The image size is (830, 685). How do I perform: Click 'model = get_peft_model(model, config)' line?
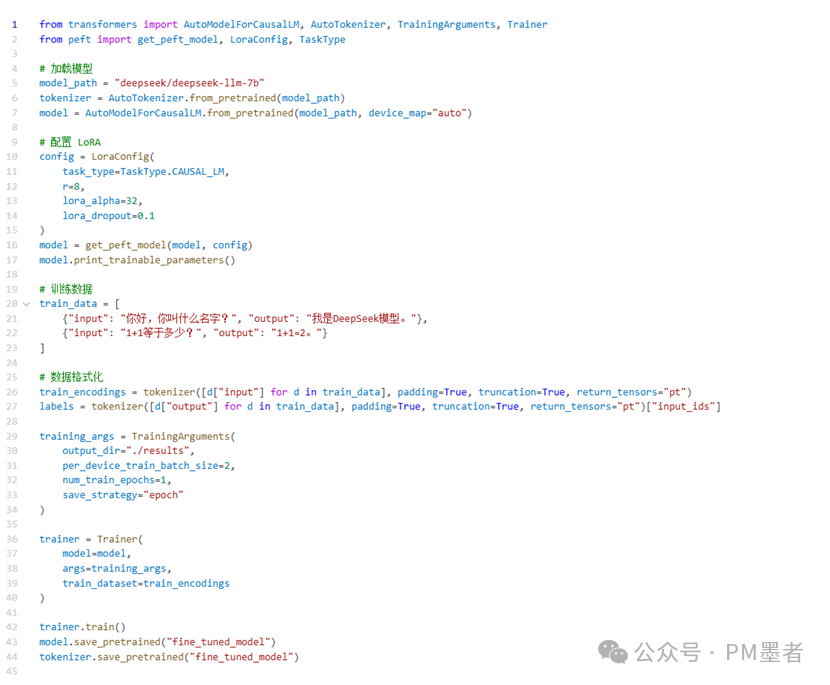pos(146,245)
